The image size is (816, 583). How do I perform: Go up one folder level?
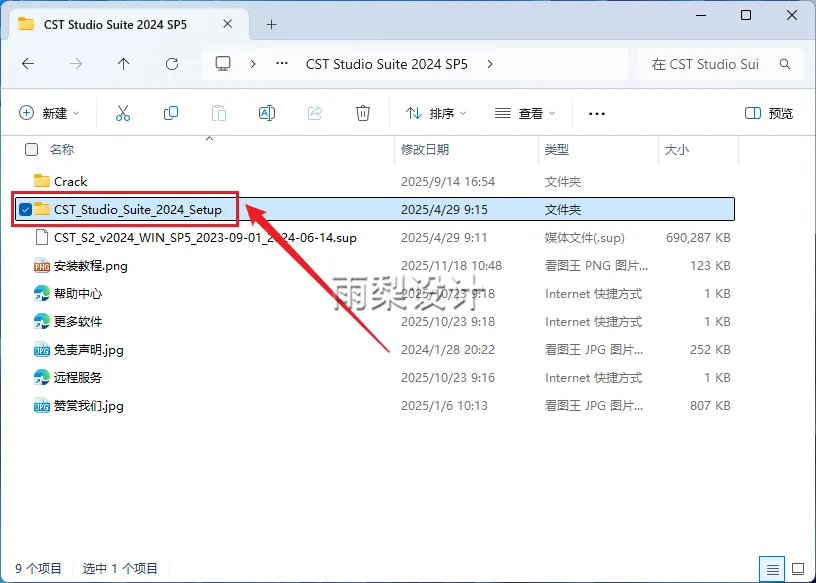pyautogui.click(x=123, y=64)
